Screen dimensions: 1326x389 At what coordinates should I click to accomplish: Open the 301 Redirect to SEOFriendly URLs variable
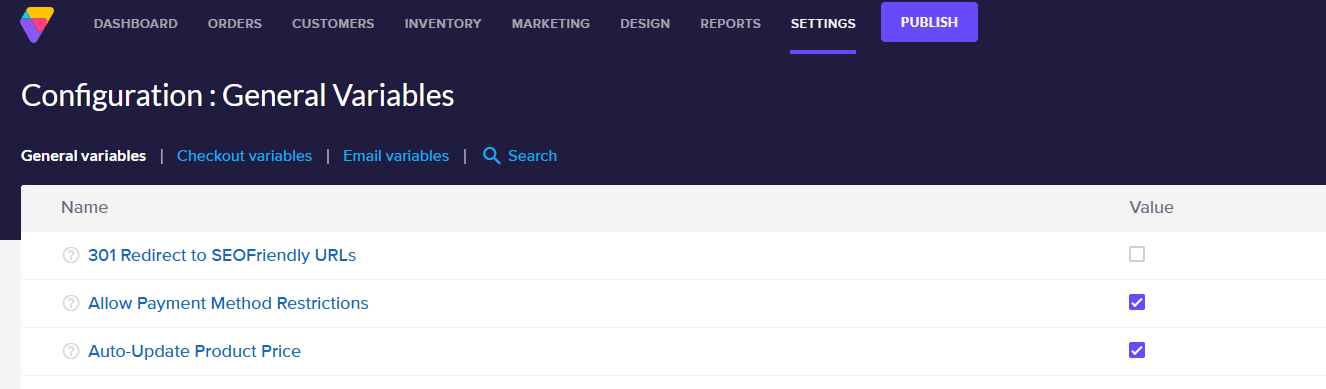click(x=222, y=255)
